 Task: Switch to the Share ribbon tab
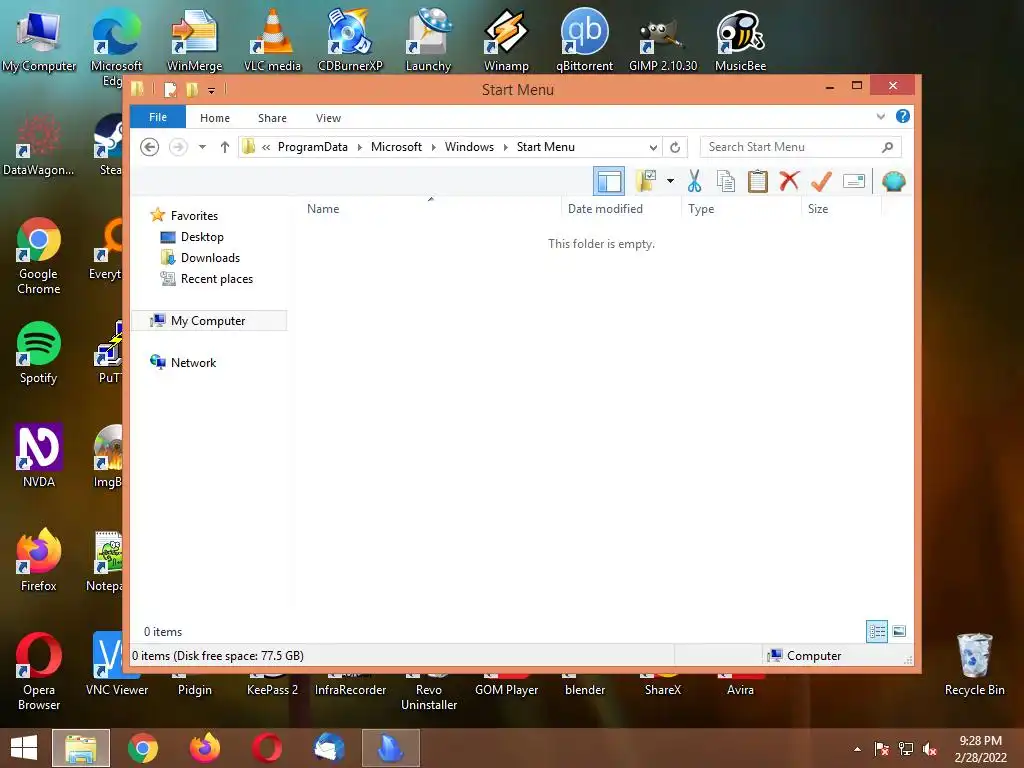(x=272, y=118)
